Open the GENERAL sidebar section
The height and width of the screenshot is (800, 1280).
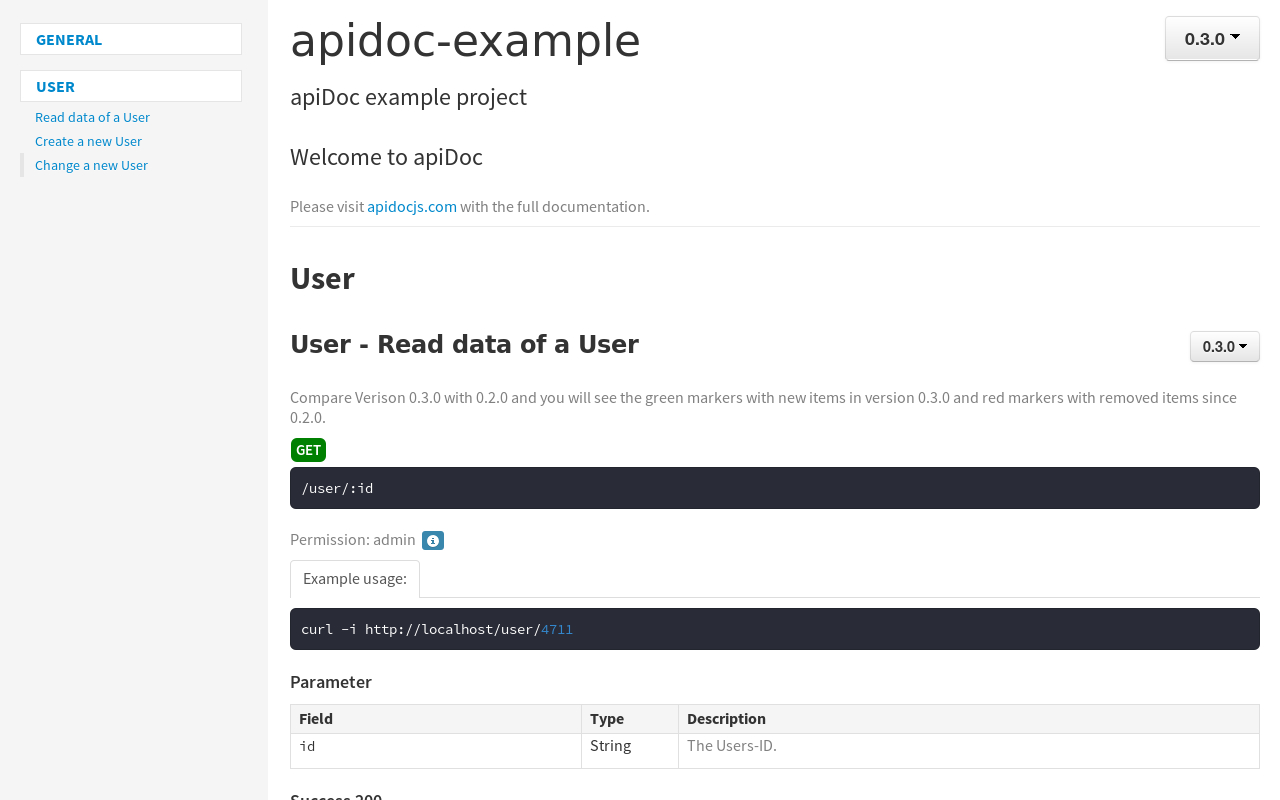(69, 40)
